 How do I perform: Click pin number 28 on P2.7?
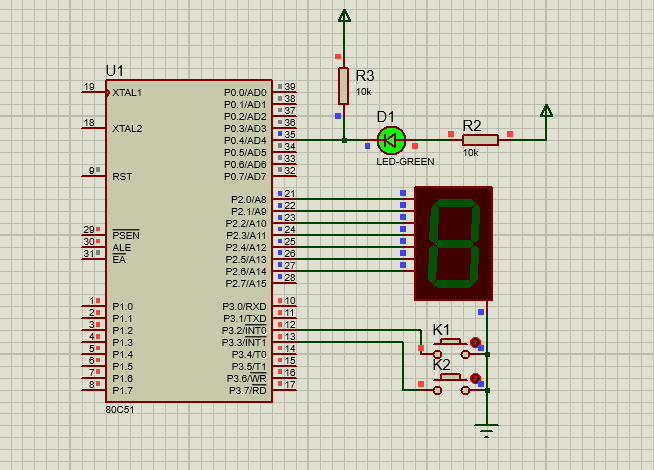[x=290, y=277]
